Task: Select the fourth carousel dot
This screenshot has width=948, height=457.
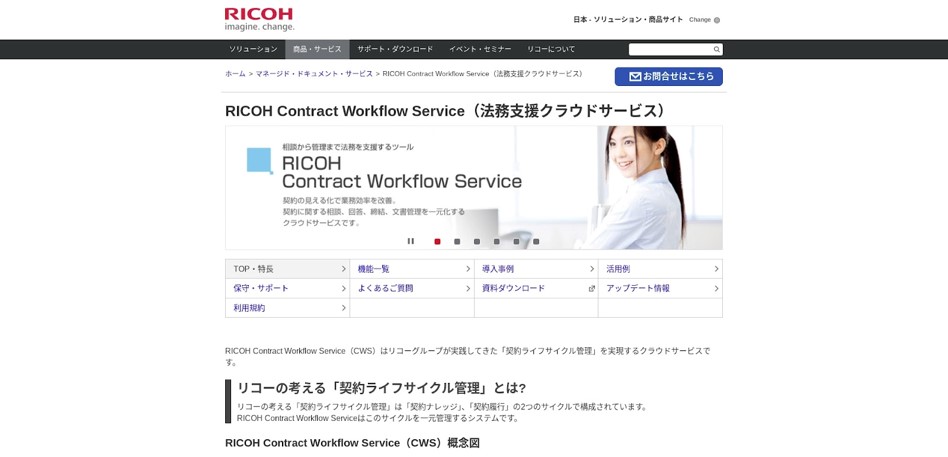Action: [x=496, y=242]
